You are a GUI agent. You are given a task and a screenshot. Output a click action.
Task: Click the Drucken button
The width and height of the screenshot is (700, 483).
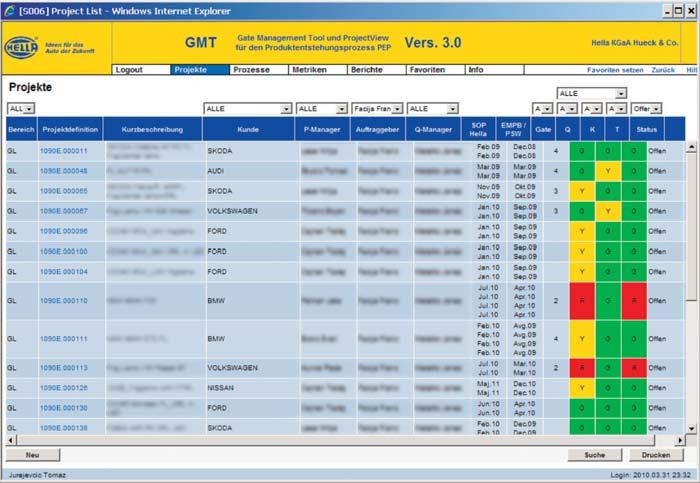pyautogui.click(x=656, y=455)
